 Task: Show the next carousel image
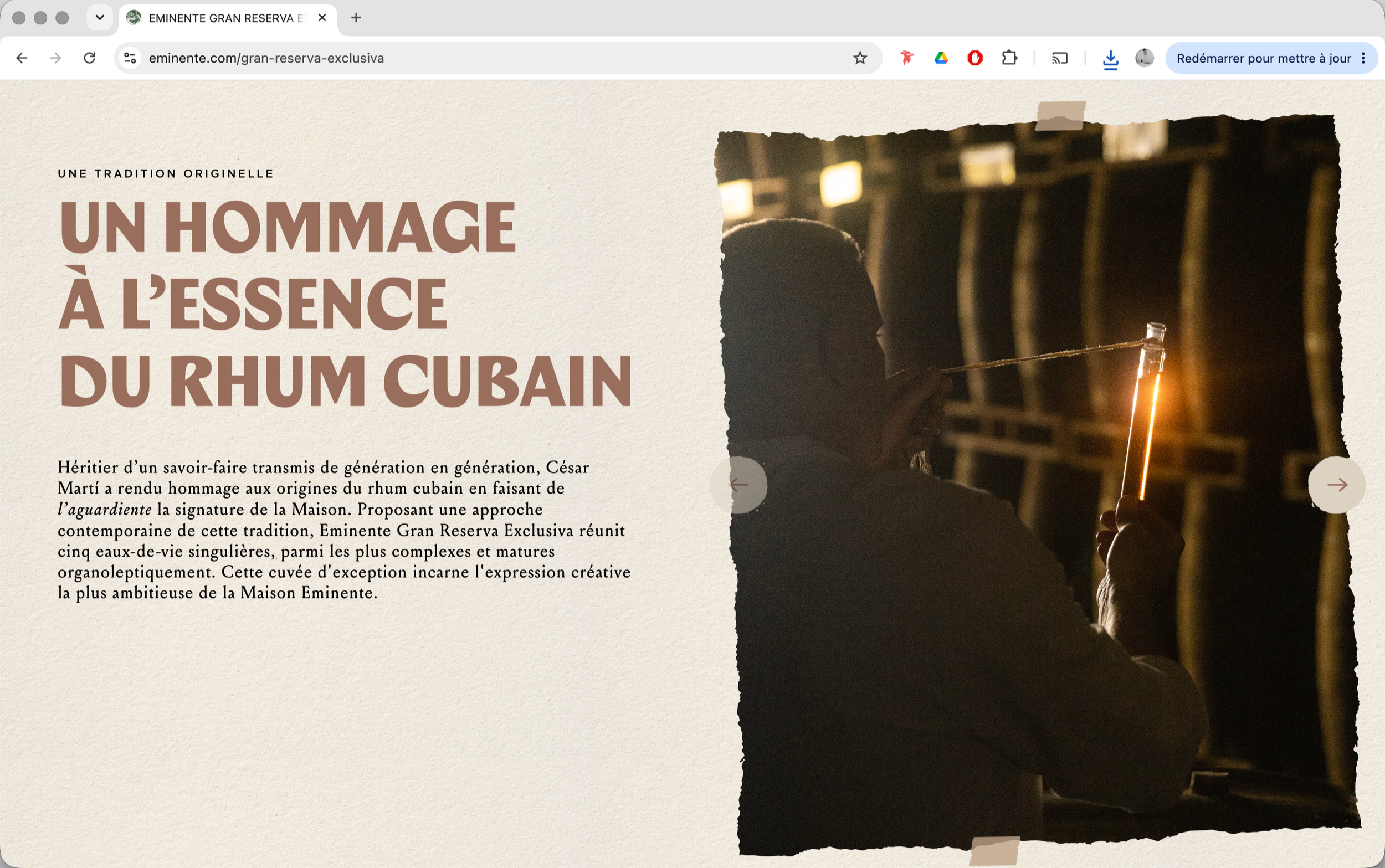(x=1336, y=485)
